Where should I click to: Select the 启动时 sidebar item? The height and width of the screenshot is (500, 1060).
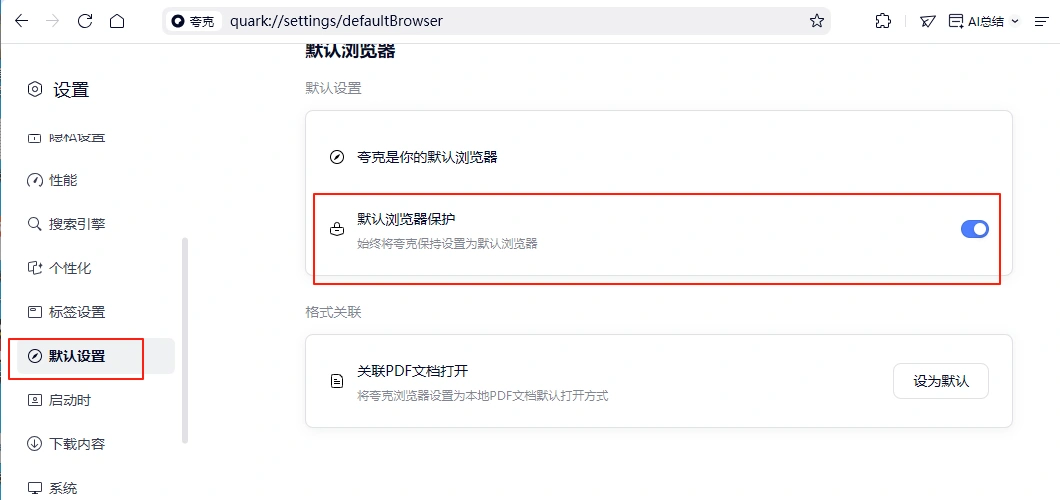(69, 400)
